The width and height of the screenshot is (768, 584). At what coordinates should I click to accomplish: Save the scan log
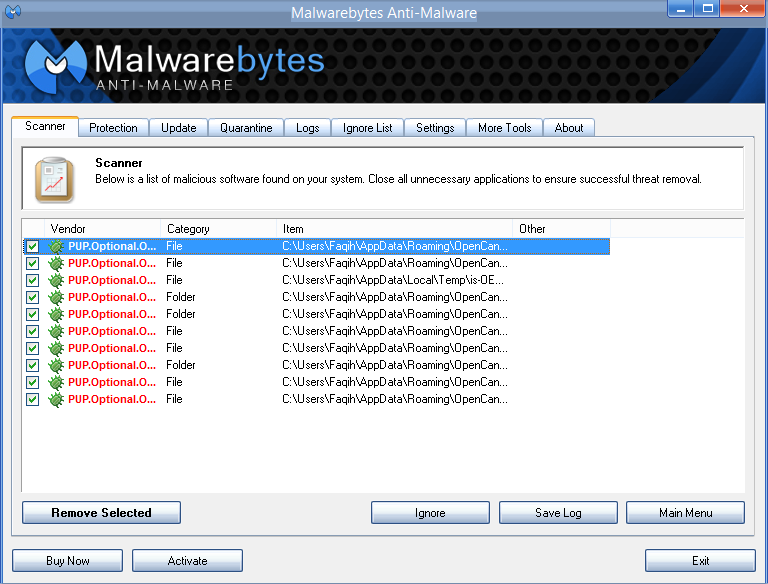558,512
